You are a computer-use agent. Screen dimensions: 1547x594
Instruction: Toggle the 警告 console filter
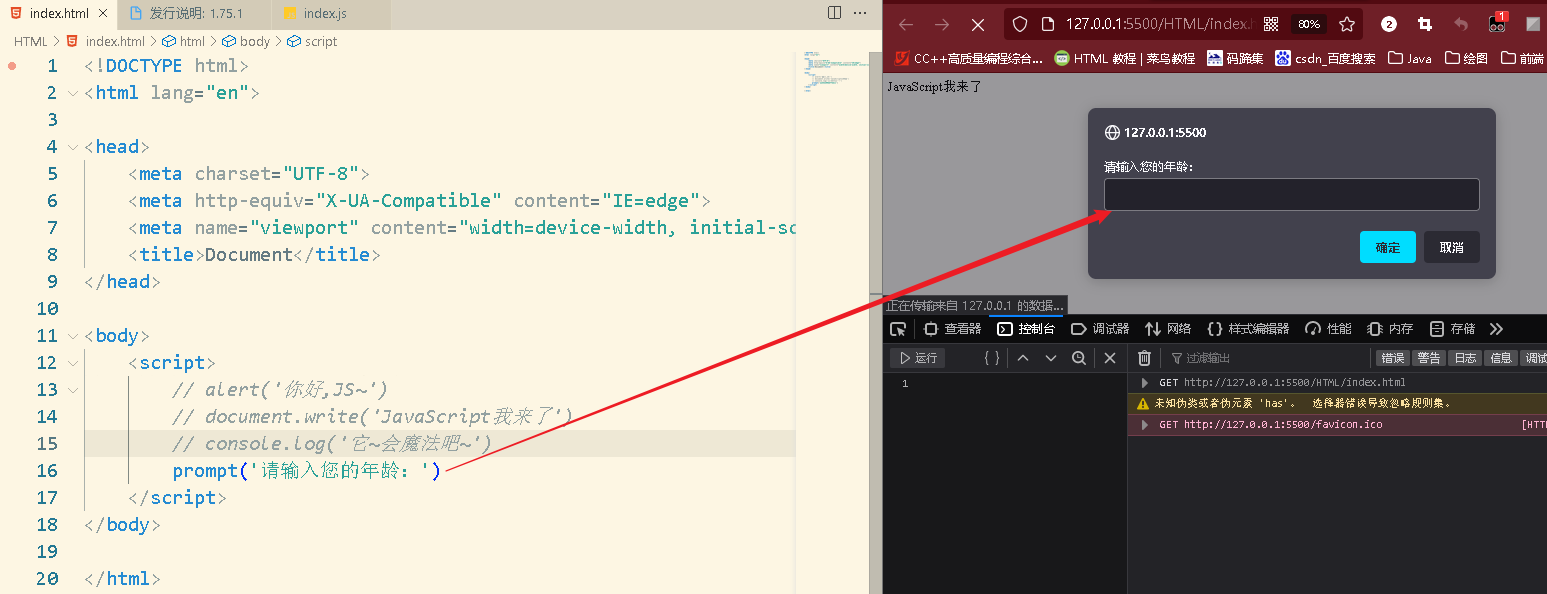[x=1429, y=358]
